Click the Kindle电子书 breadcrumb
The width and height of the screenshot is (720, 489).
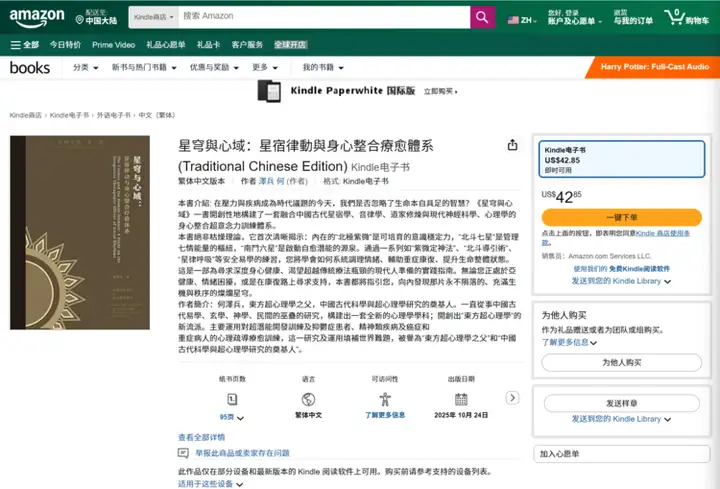point(69,115)
